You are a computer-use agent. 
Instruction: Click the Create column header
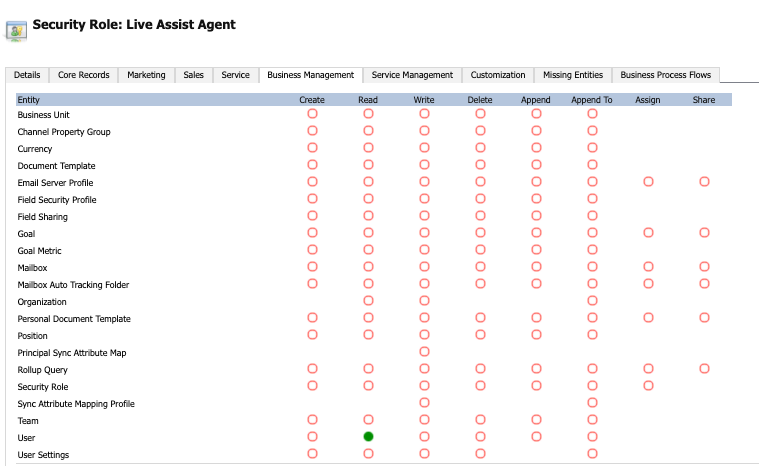pos(312,100)
